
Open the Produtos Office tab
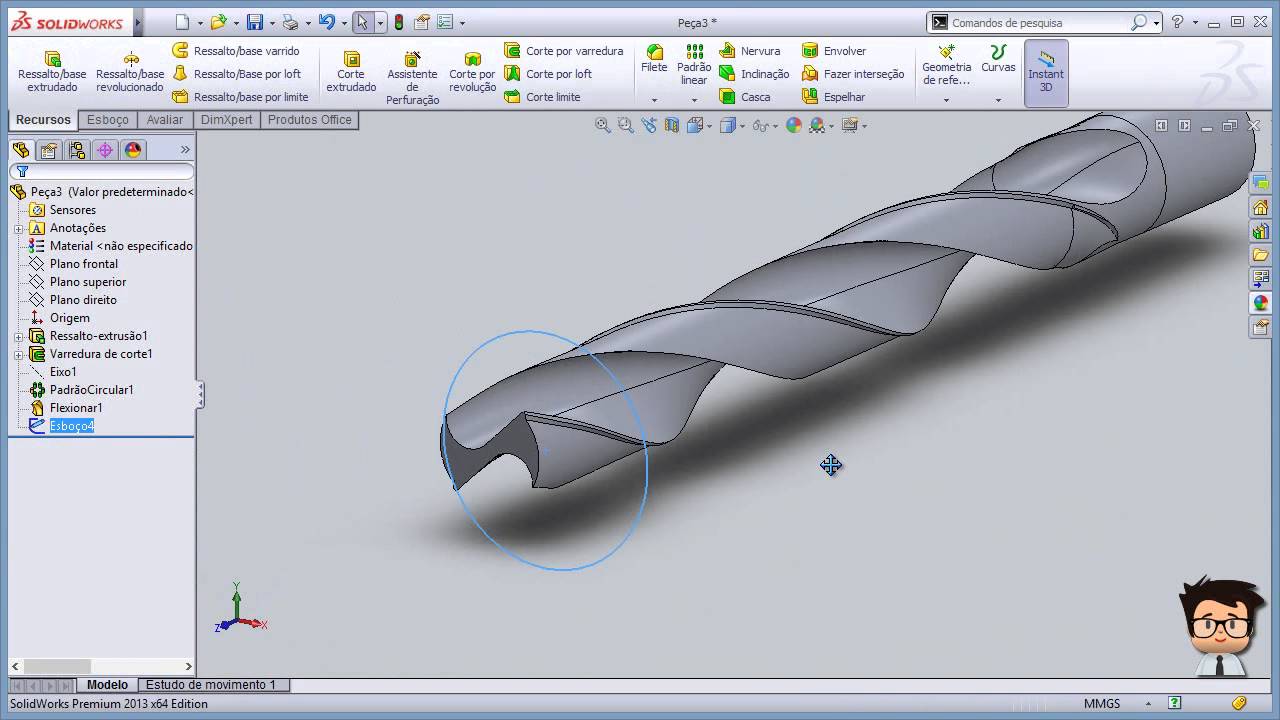pyautogui.click(x=309, y=120)
